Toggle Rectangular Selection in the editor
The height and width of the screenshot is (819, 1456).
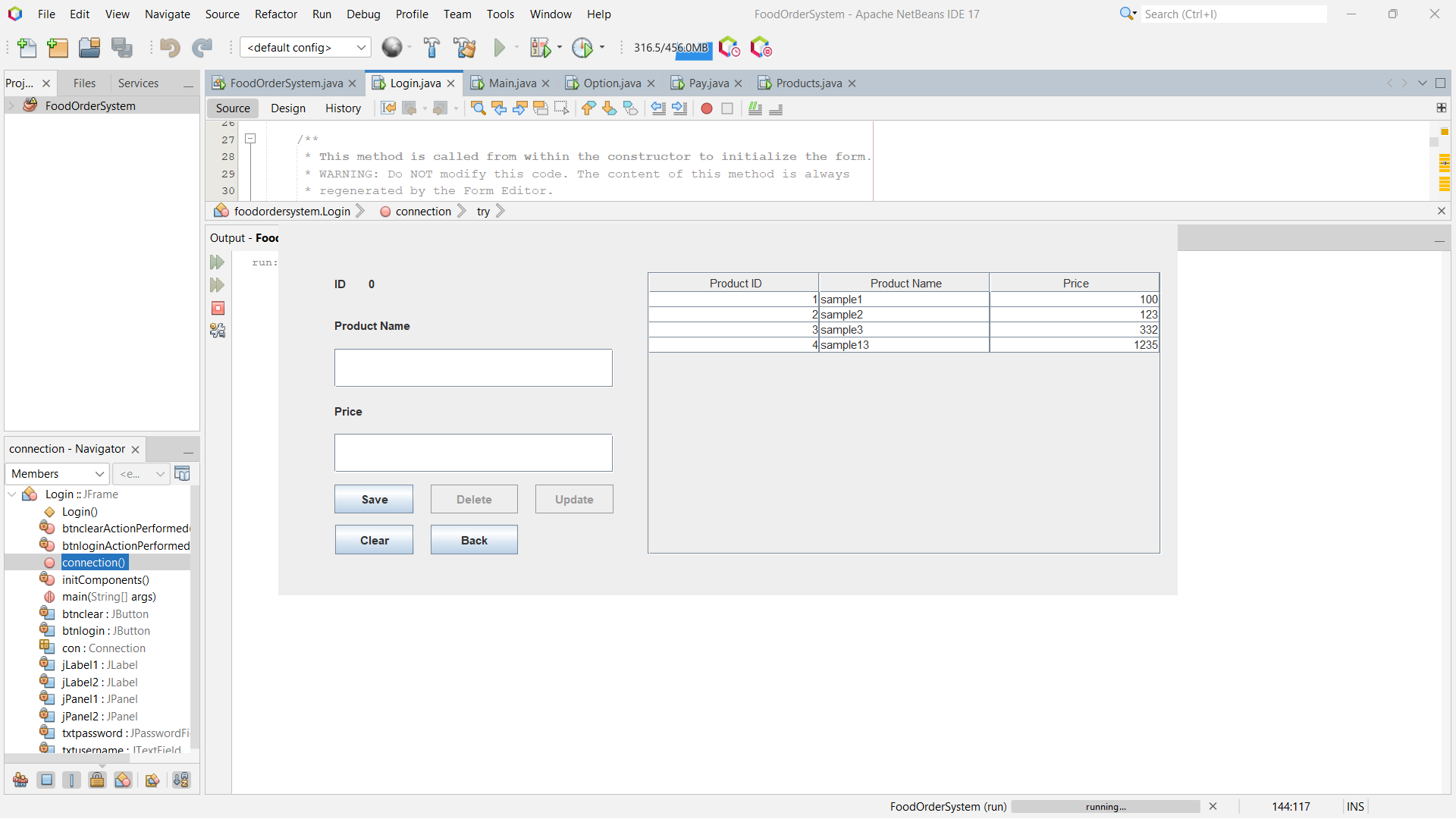pyautogui.click(x=562, y=108)
